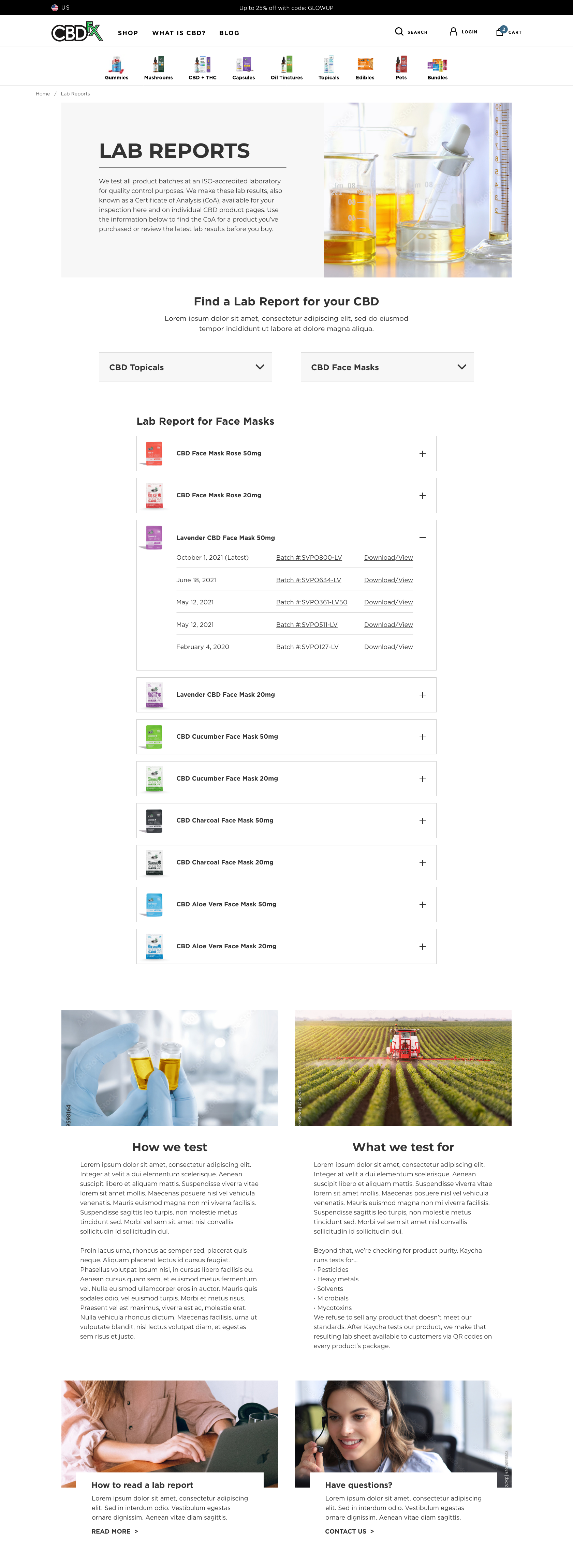Viewport: 573px width, 1568px height.
Task: Click the search magnifier icon
Action: pos(399,32)
